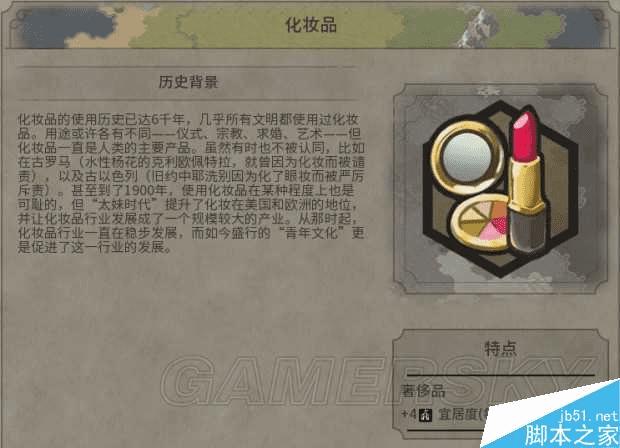Click the hexagonal cosmetics resource portrait frame
This screenshot has width=620, height=448.
tap(500, 189)
